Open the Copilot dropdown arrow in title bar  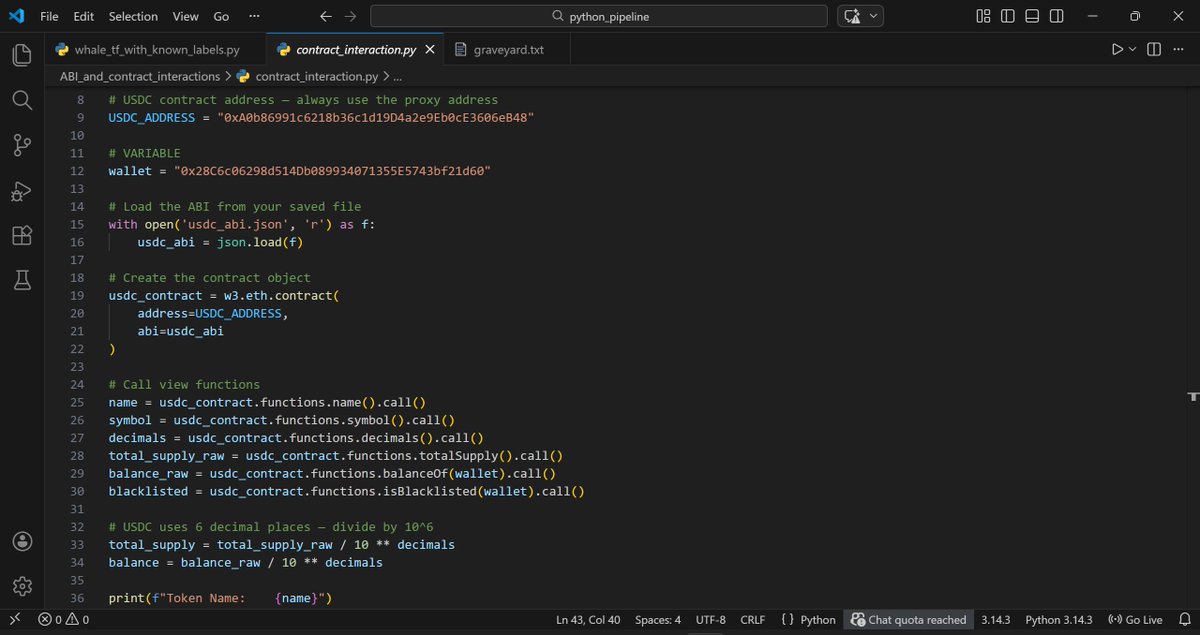click(x=875, y=16)
